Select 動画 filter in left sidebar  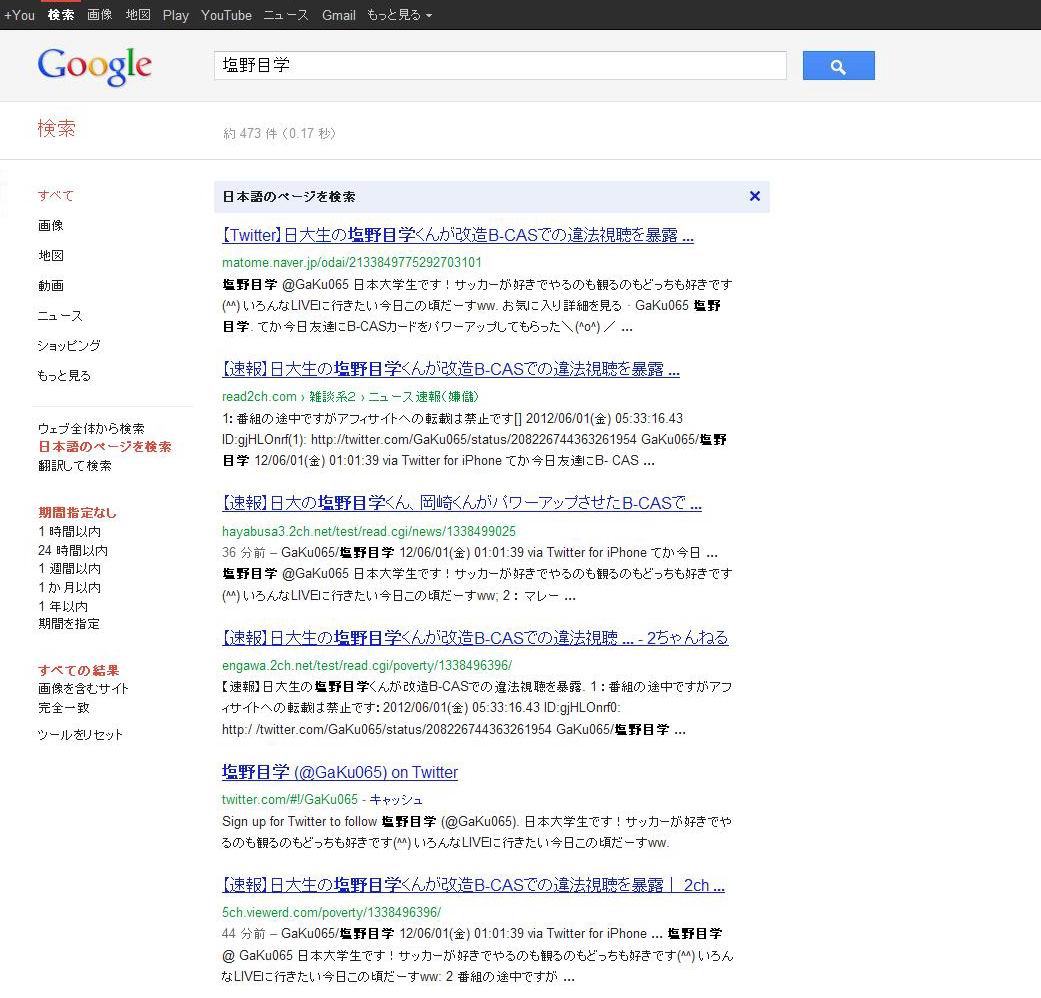coord(50,286)
